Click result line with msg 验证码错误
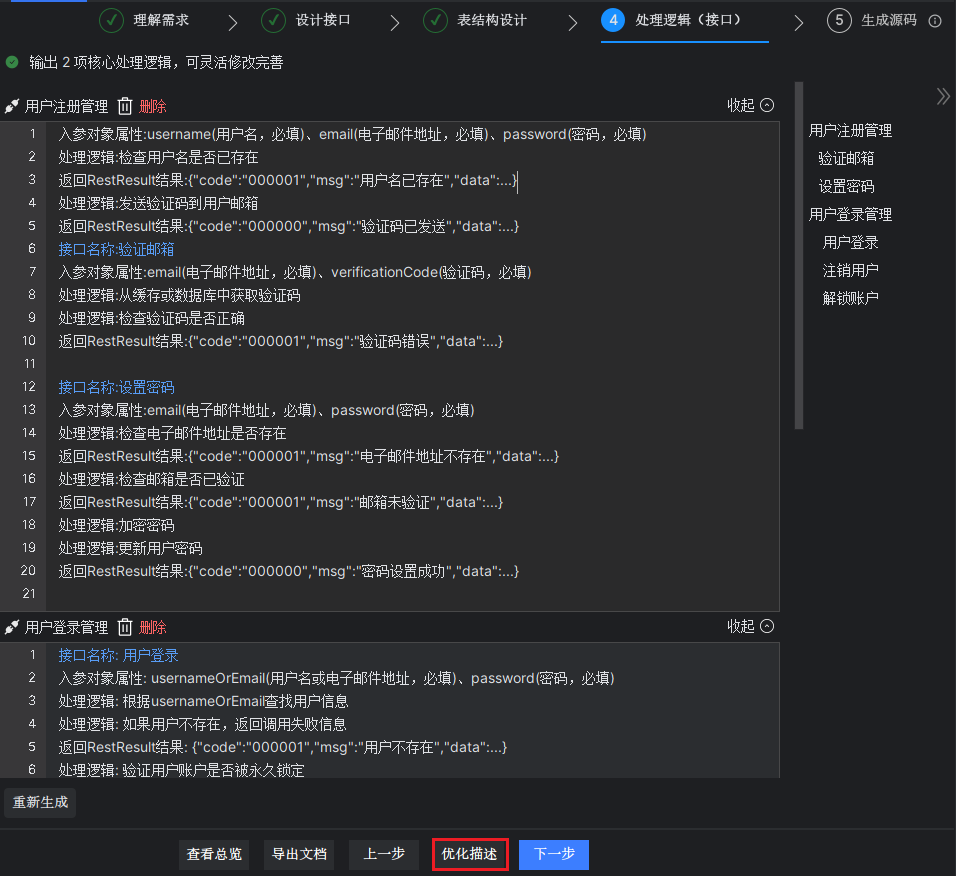The image size is (956, 876). pos(280,341)
